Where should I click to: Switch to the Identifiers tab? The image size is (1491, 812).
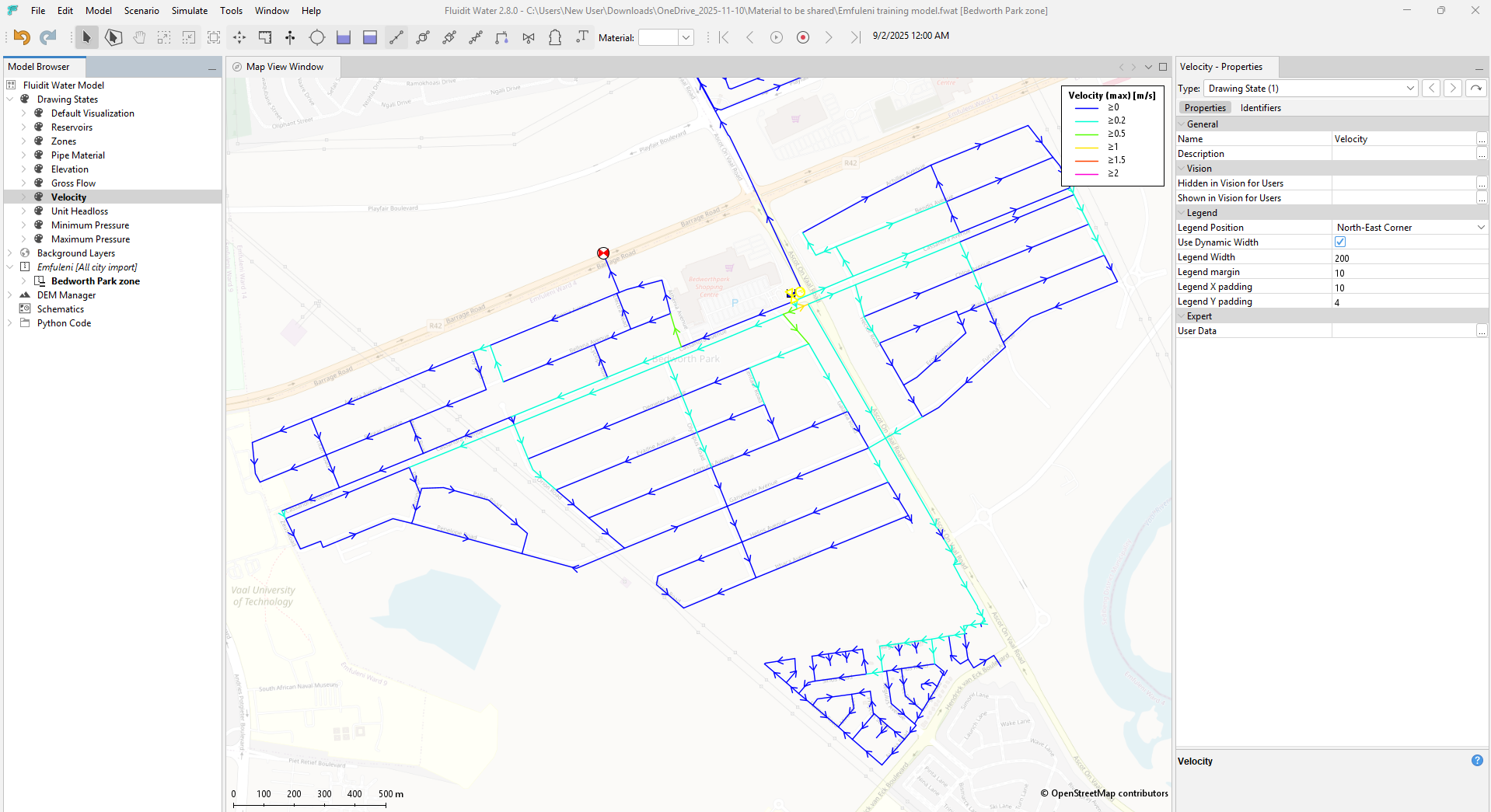pyautogui.click(x=1260, y=108)
